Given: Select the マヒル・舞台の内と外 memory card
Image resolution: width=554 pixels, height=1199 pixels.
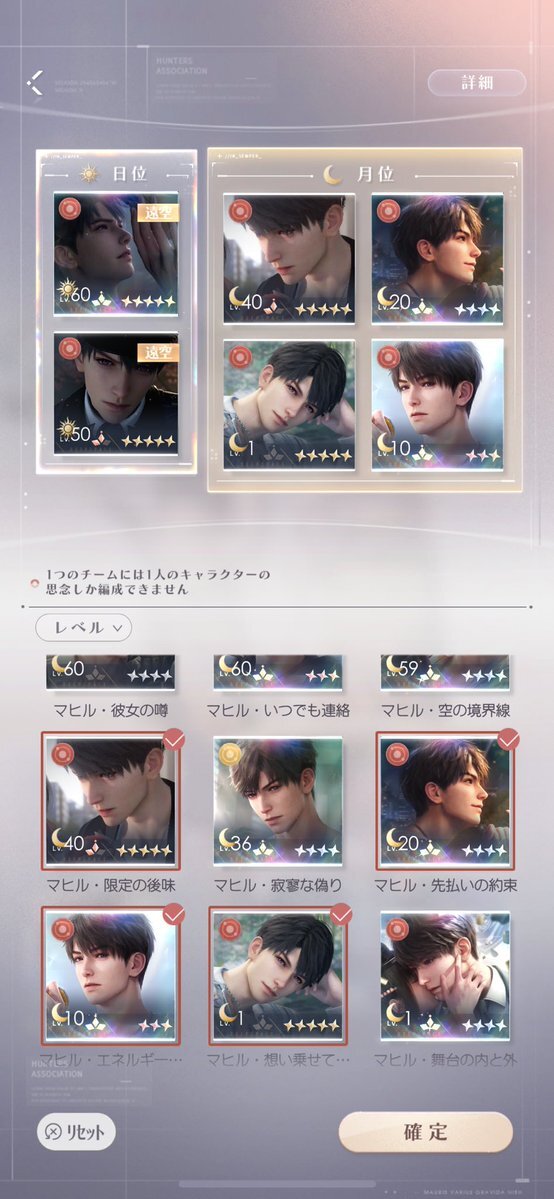Looking at the screenshot, I should (445, 976).
